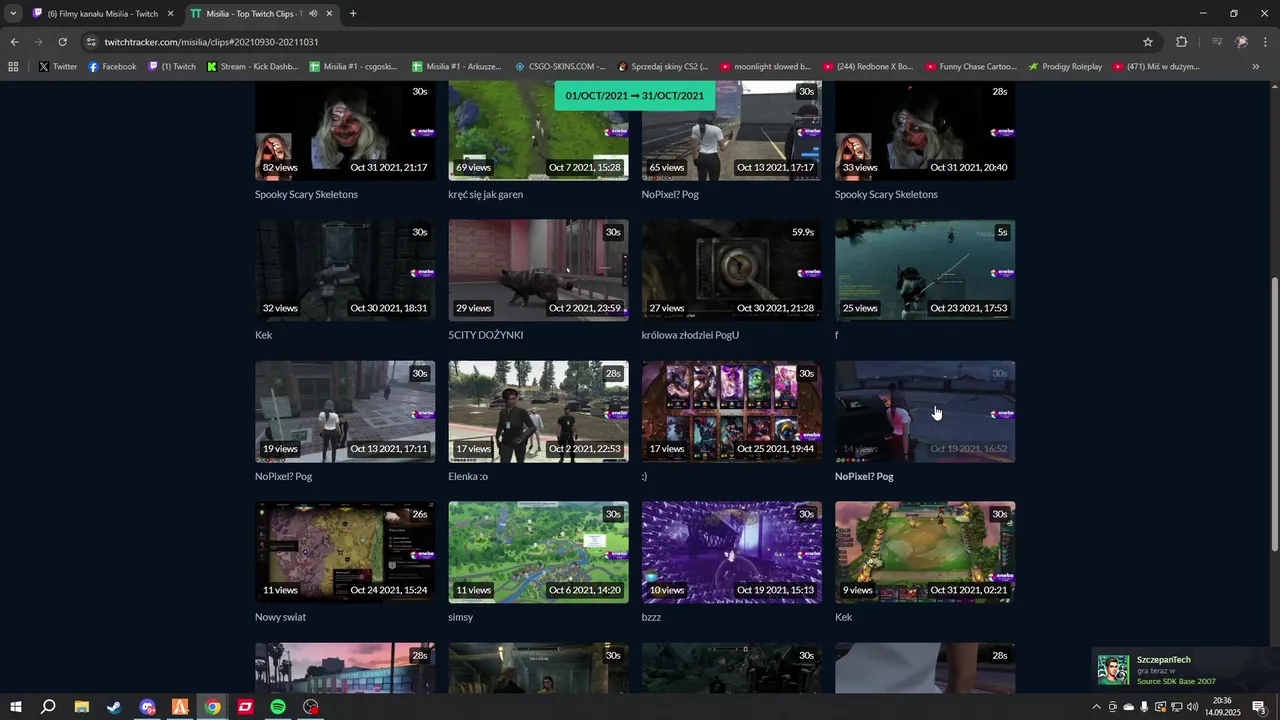Open NoPixel? Pog clip with 19 views
Viewport: 1280px width, 720px height.
pyautogui.click(x=345, y=411)
